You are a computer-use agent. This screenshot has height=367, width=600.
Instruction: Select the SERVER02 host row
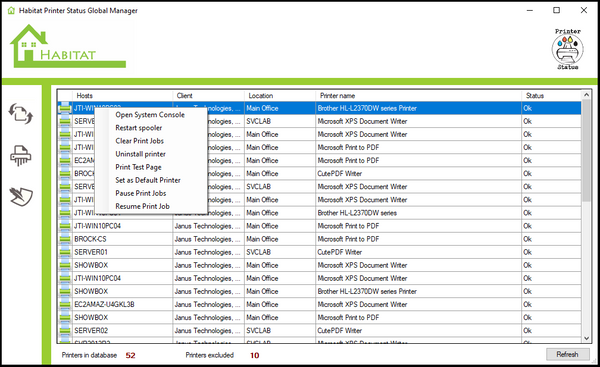320,331
